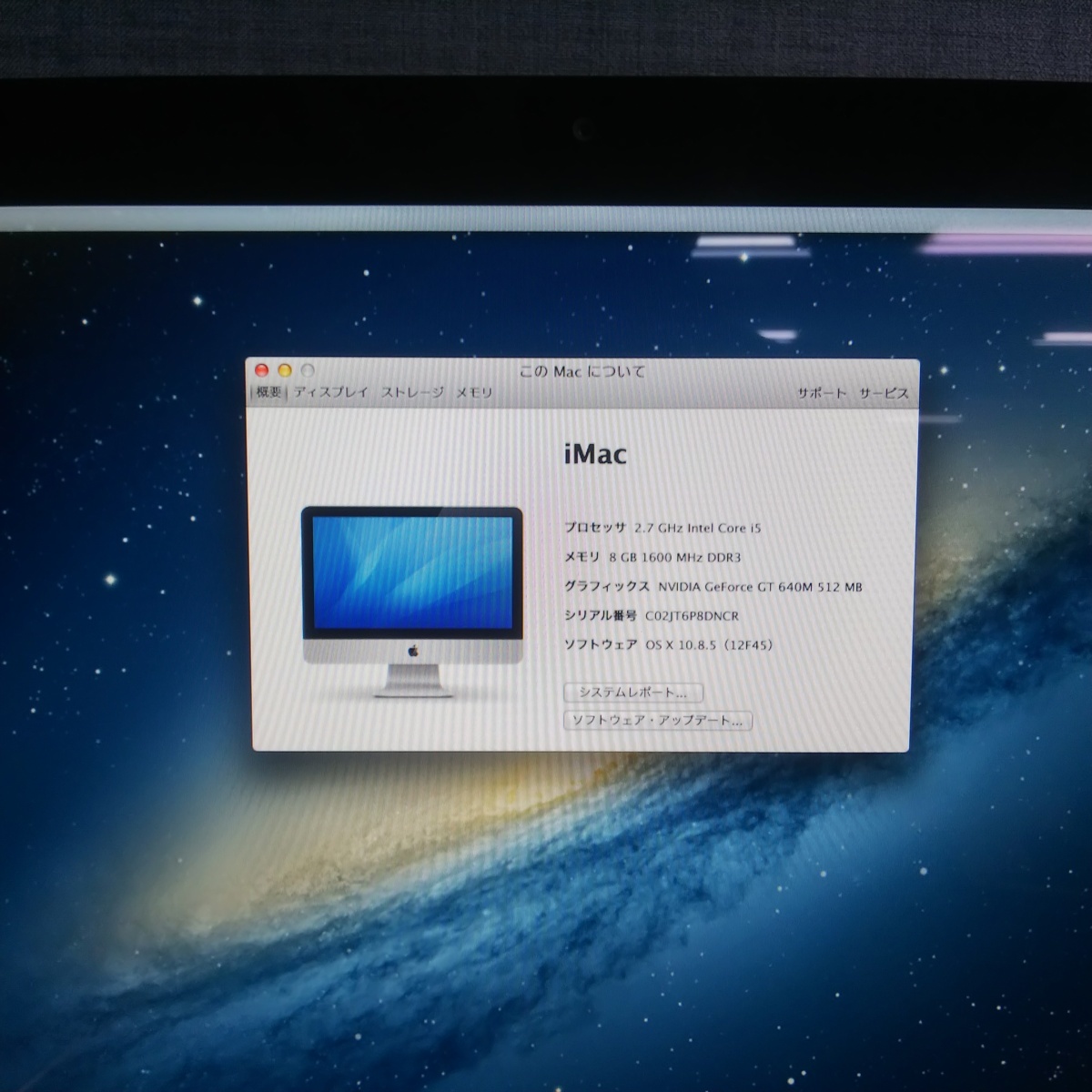Click the ソフトウェア・アップデート... button

coord(658,721)
